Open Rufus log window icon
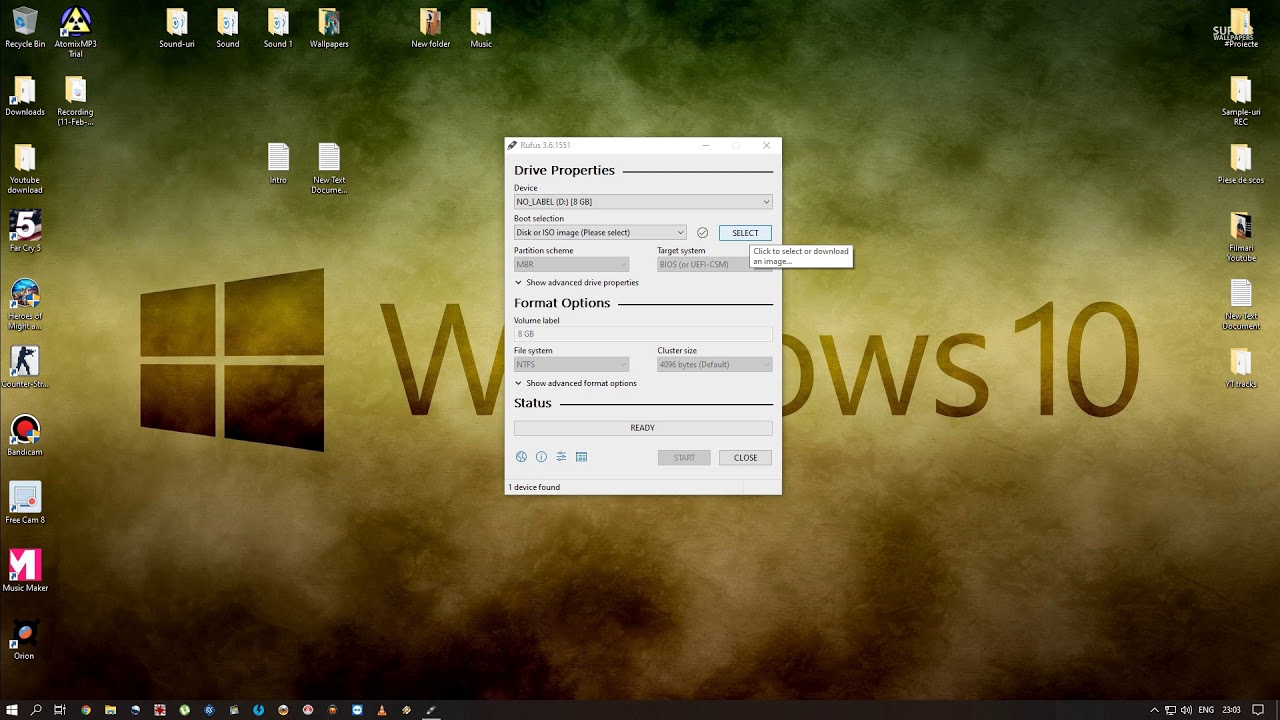1280x720 pixels. (581, 457)
